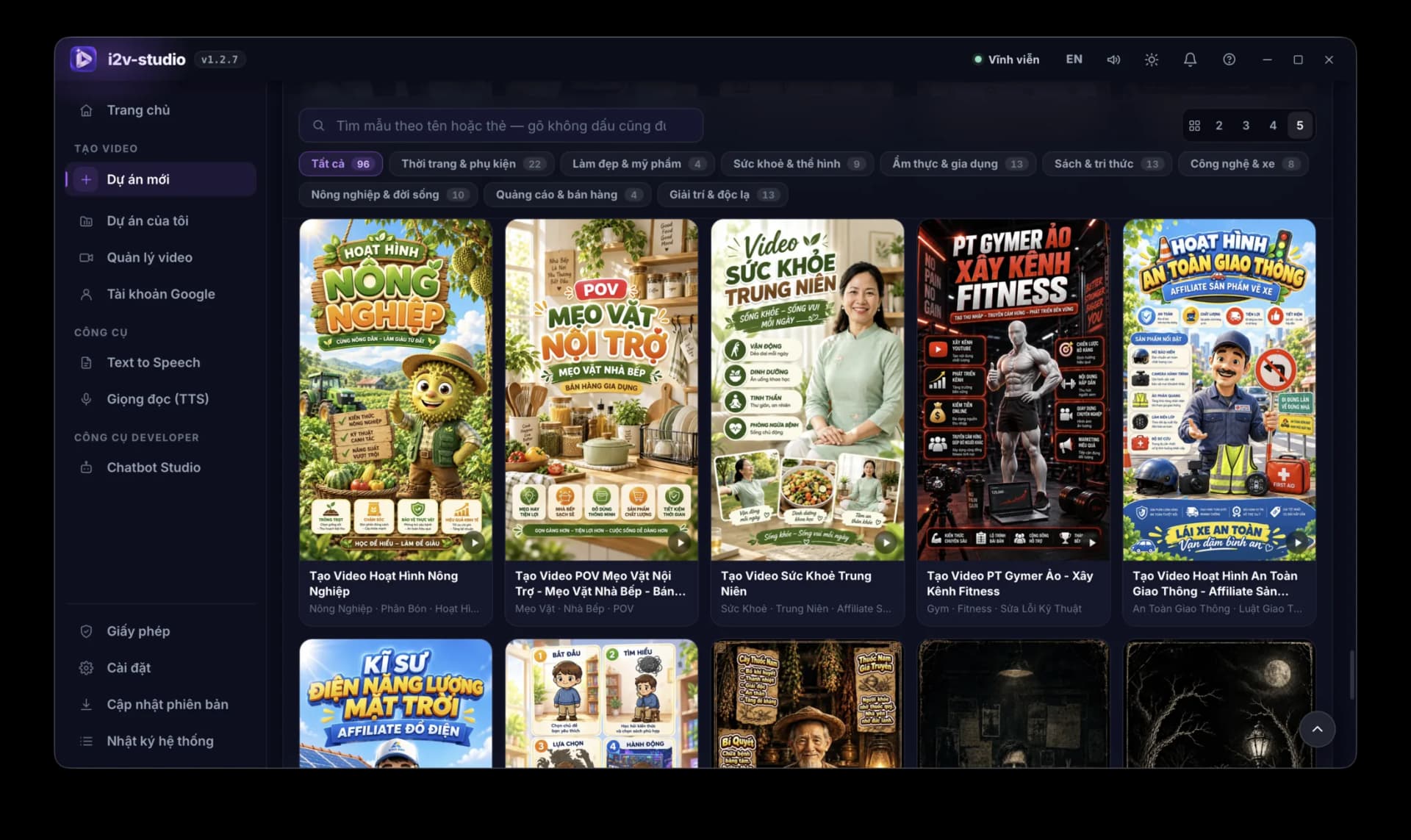1411x840 pixels.
Task: Click the download icon for Cập nhật phiên bản
Action: pos(86,705)
